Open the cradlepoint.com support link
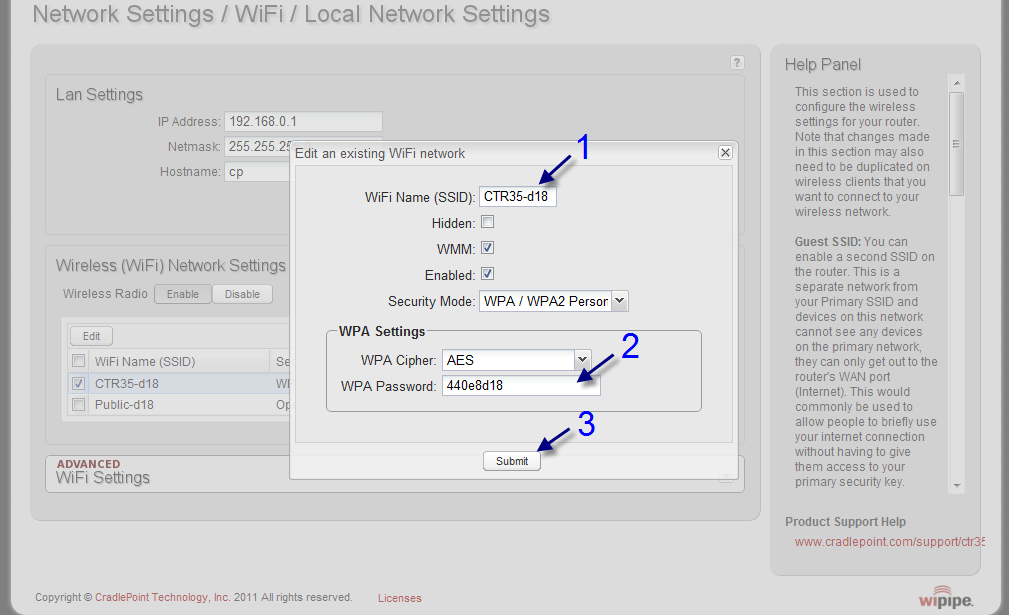 point(889,542)
